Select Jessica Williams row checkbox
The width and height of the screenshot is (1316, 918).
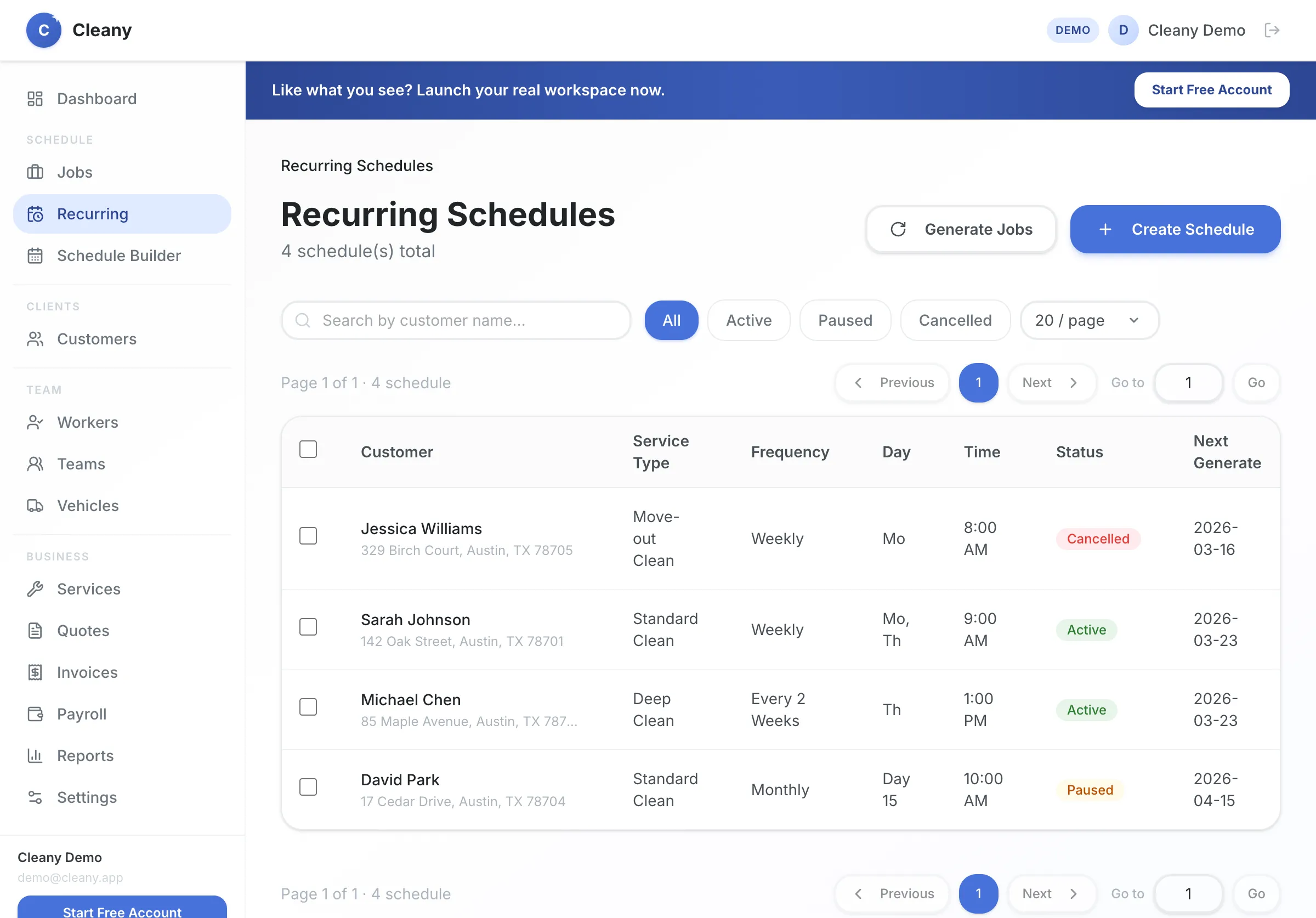pyautogui.click(x=308, y=536)
